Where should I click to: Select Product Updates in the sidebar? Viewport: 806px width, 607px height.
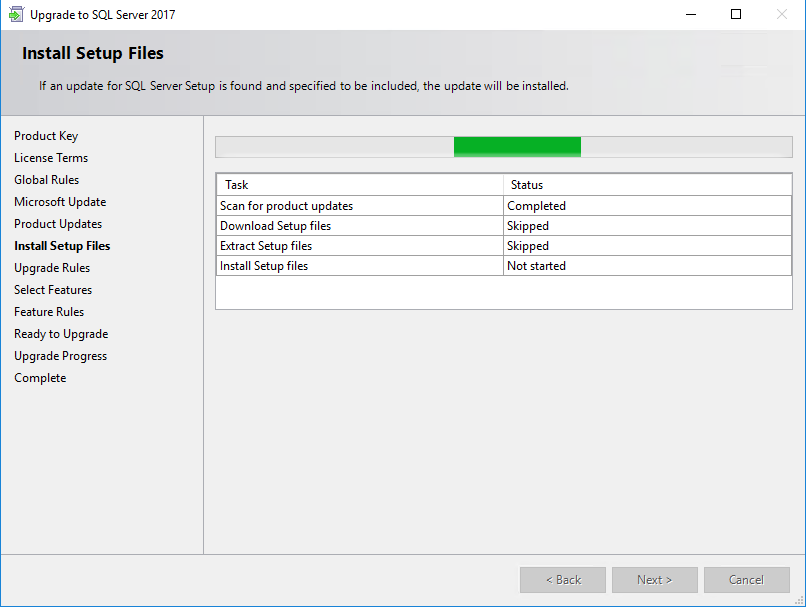pyautogui.click(x=58, y=224)
